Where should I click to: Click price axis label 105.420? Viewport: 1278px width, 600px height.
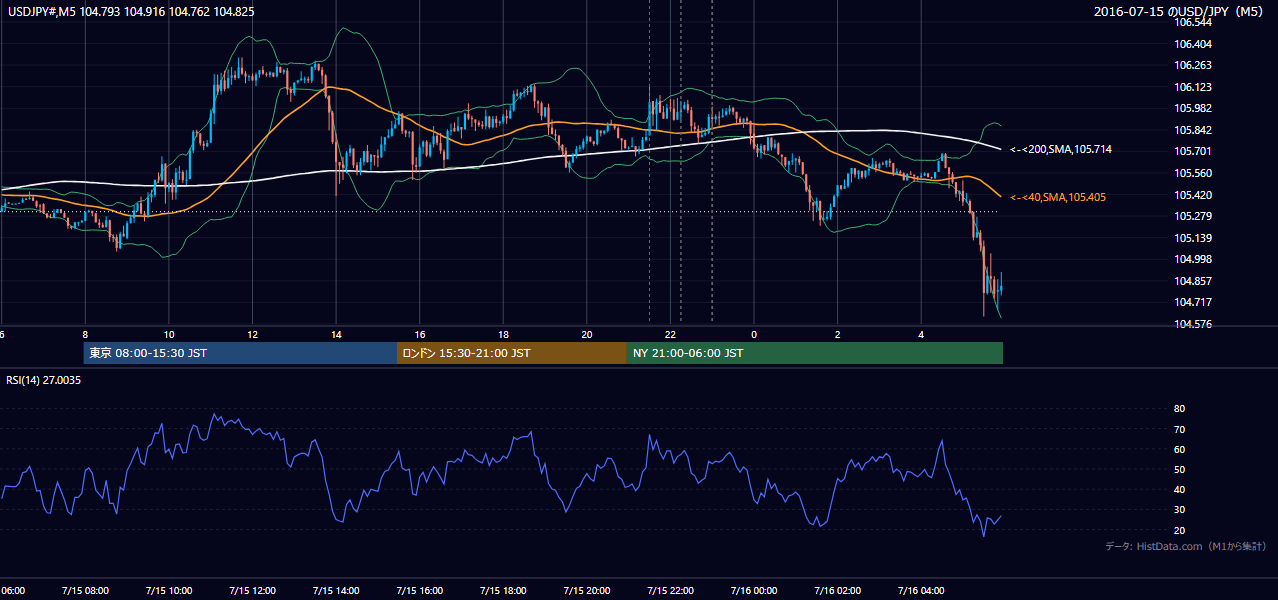pyautogui.click(x=1193, y=195)
